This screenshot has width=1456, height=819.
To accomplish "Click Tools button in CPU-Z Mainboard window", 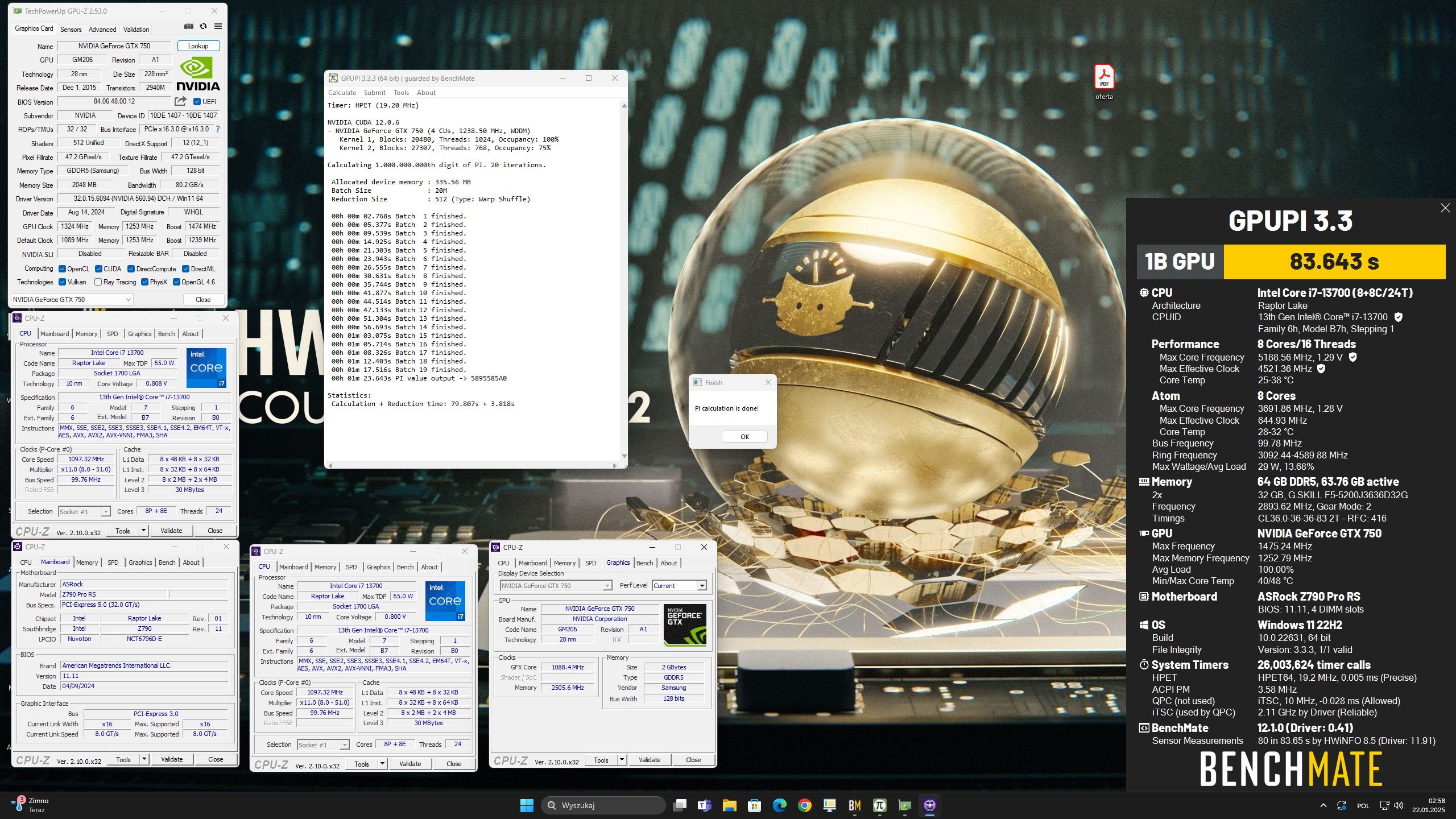I will [123, 759].
